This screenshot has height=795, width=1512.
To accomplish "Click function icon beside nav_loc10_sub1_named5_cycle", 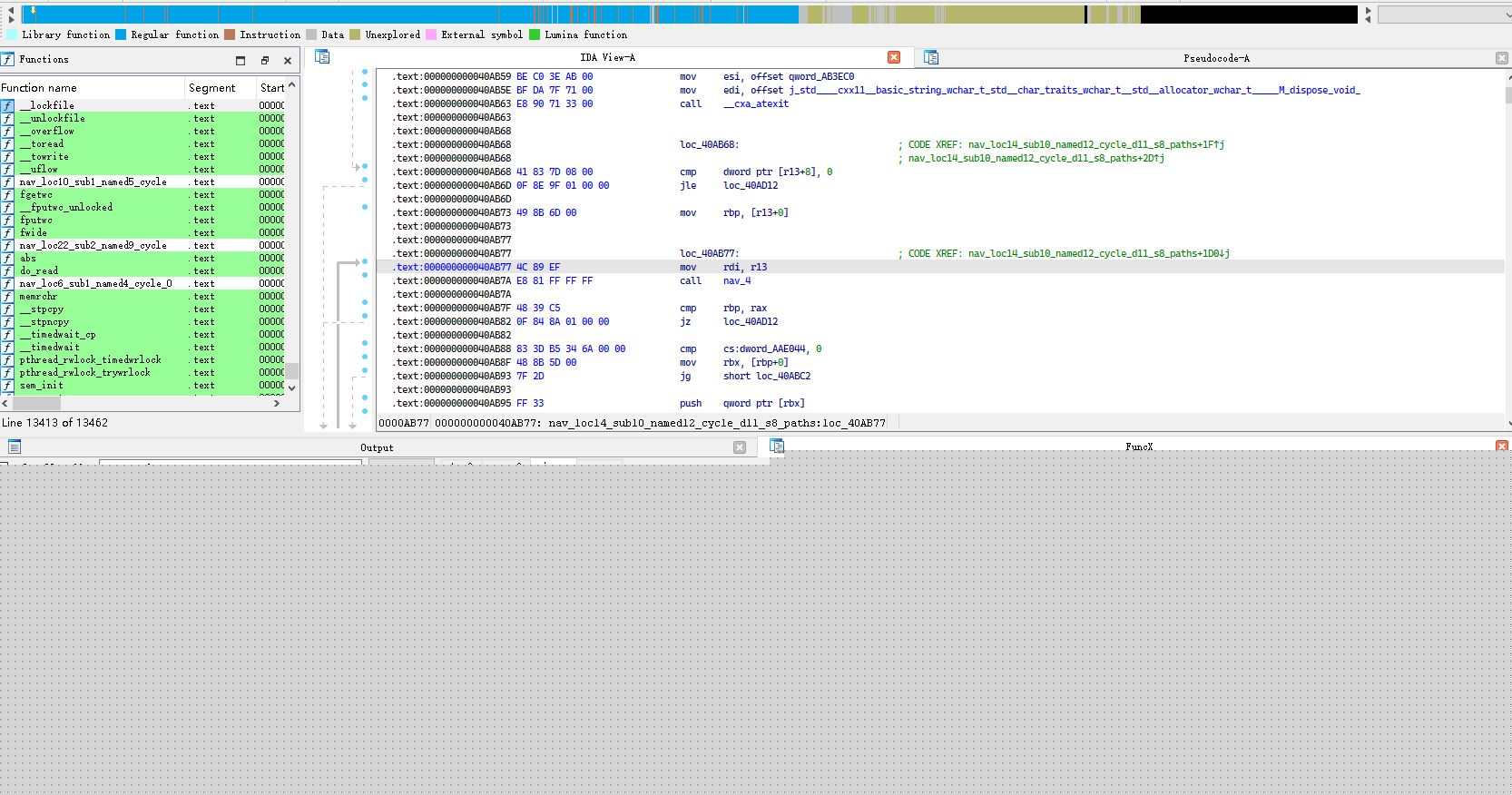I will (x=7, y=182).
